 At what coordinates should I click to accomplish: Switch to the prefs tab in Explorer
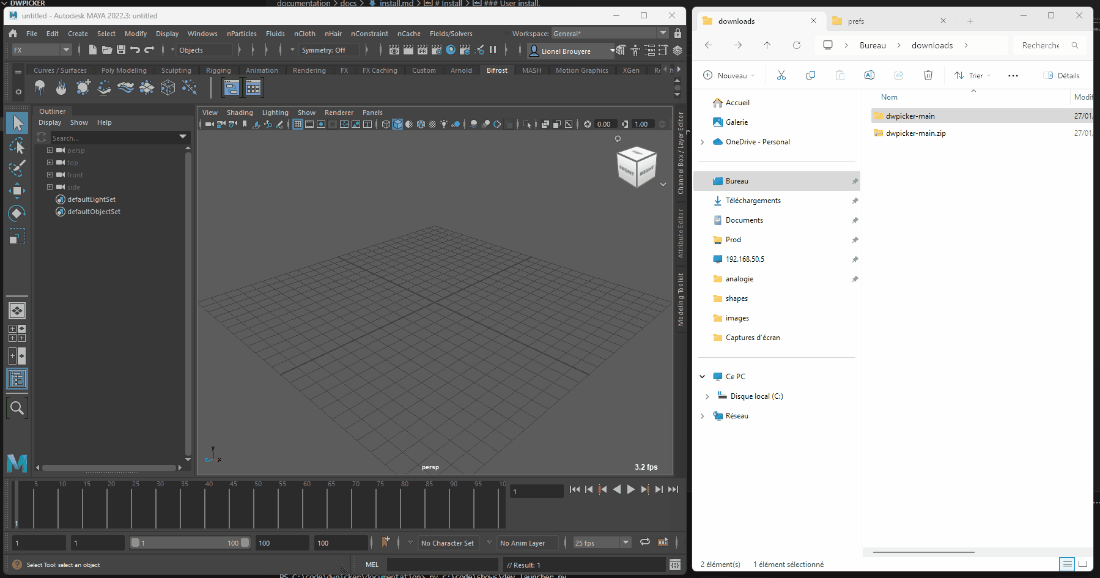(892, 21)
